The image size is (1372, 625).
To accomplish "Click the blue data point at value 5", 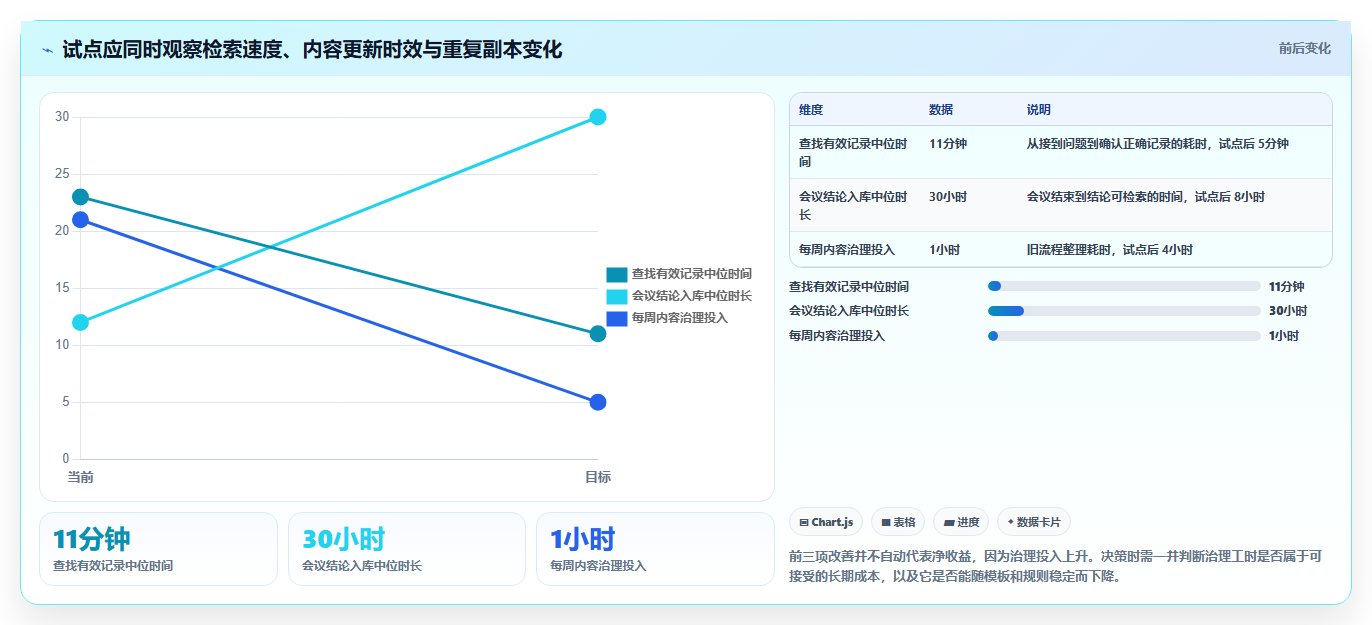I will 598,402.
